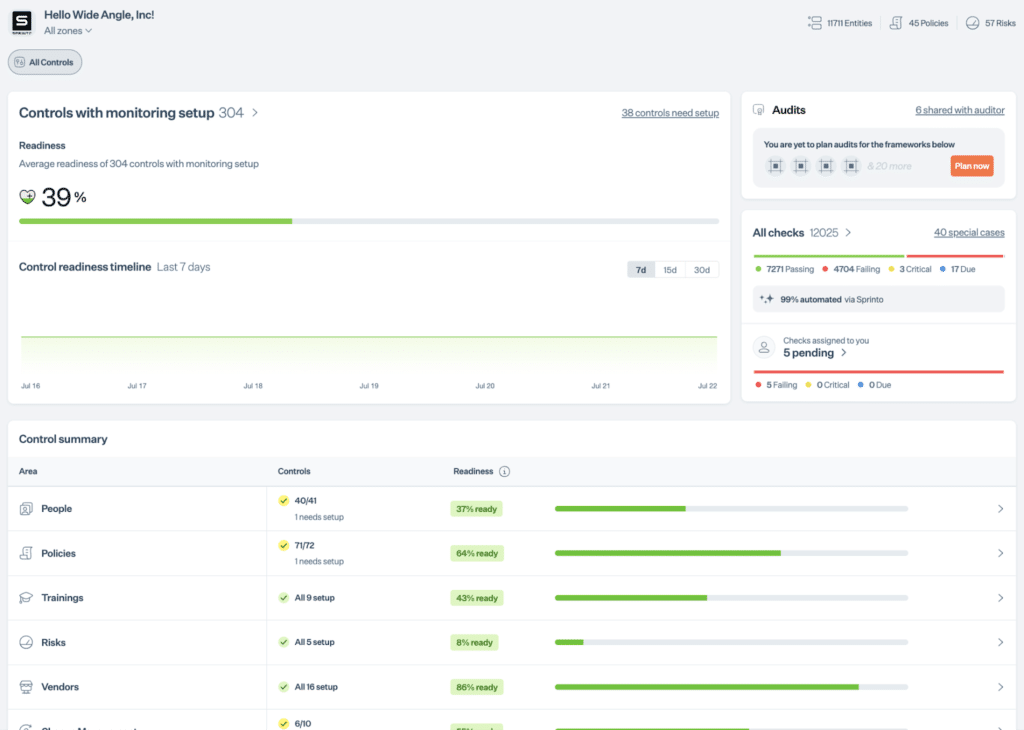Click the Trainings graduation cap icon
The image size is (1024, 730).
[x=26, y=598]
